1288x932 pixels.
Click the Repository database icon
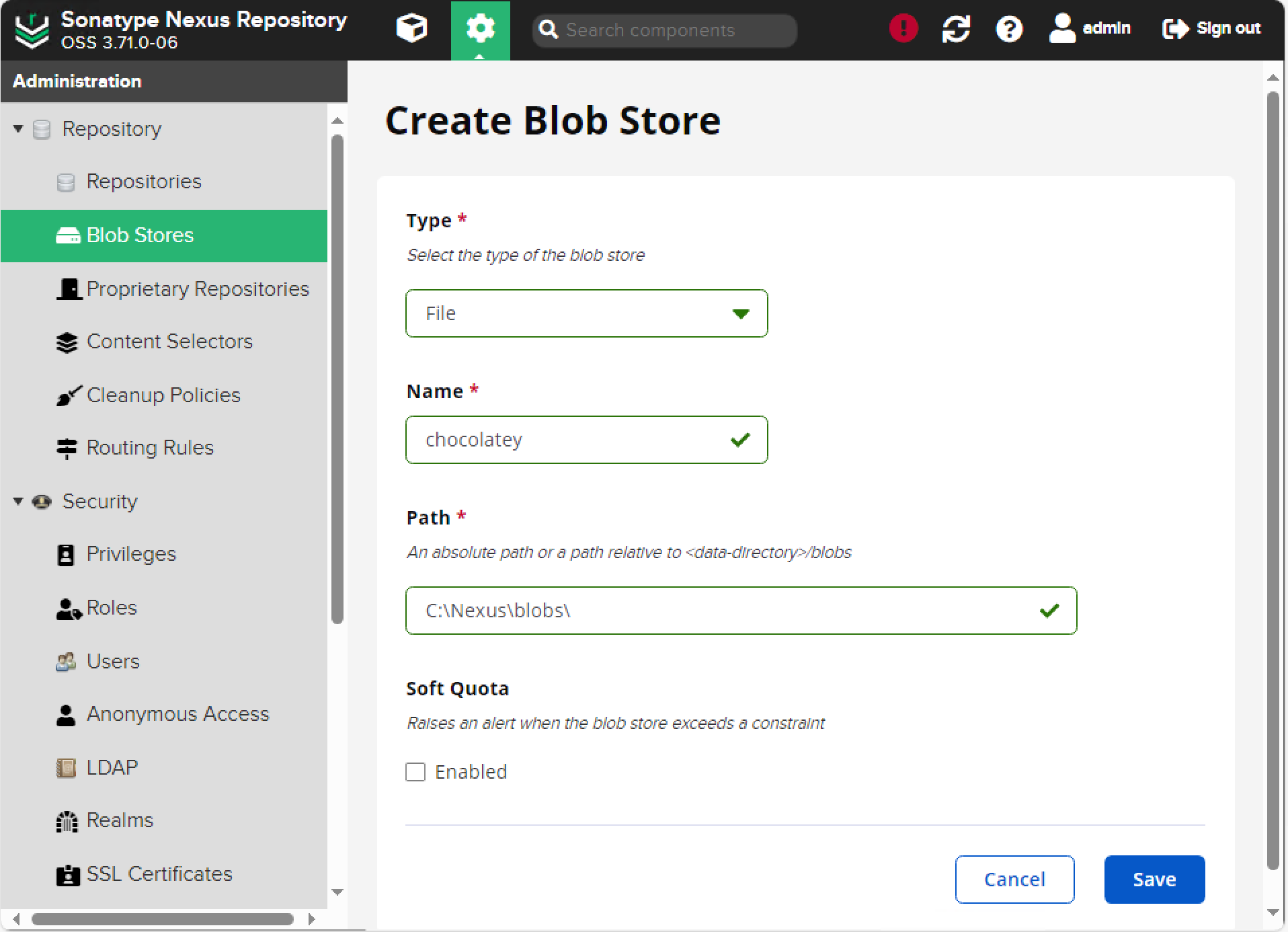point(42,129)
